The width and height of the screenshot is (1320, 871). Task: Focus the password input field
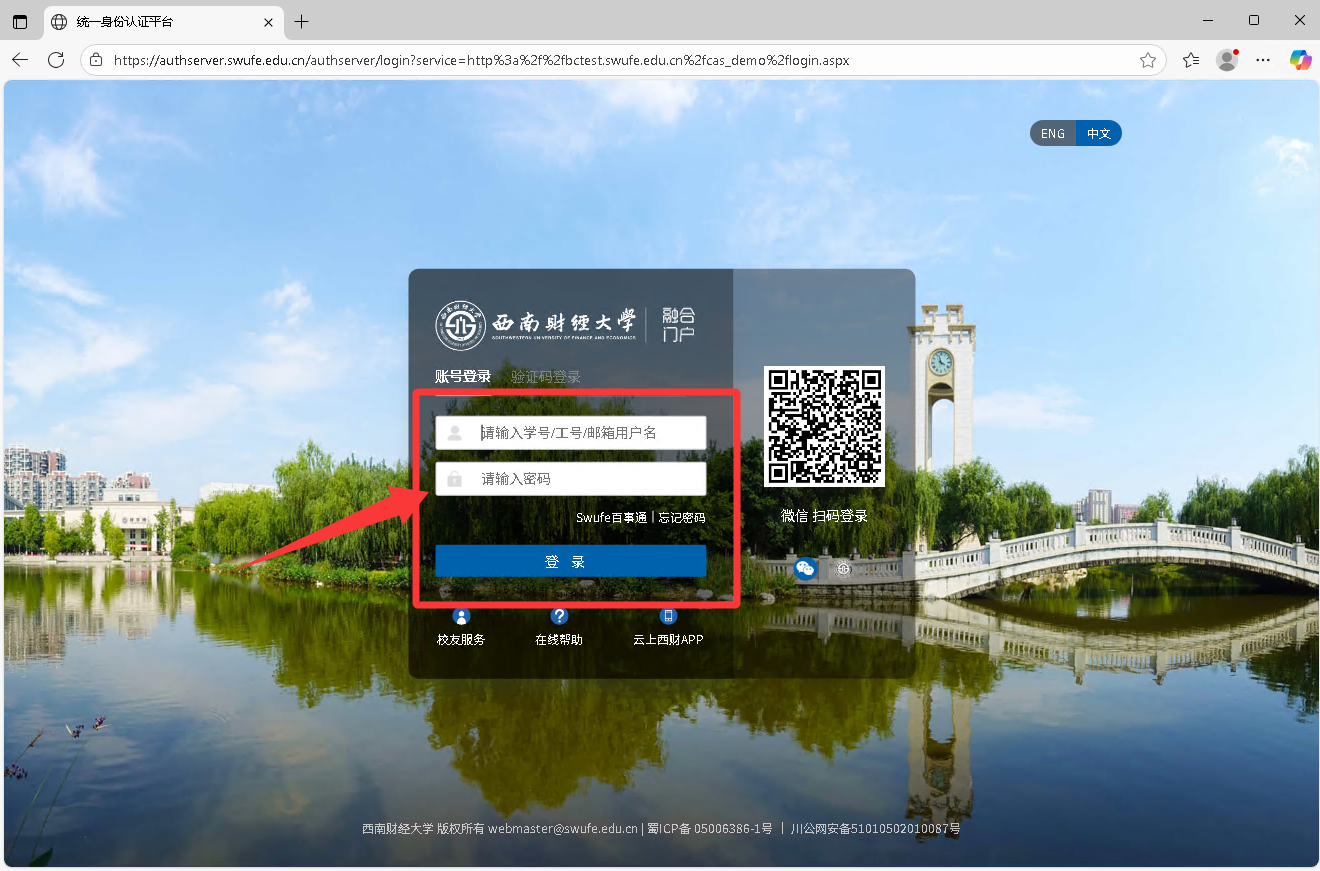click(x=571, y=479)
